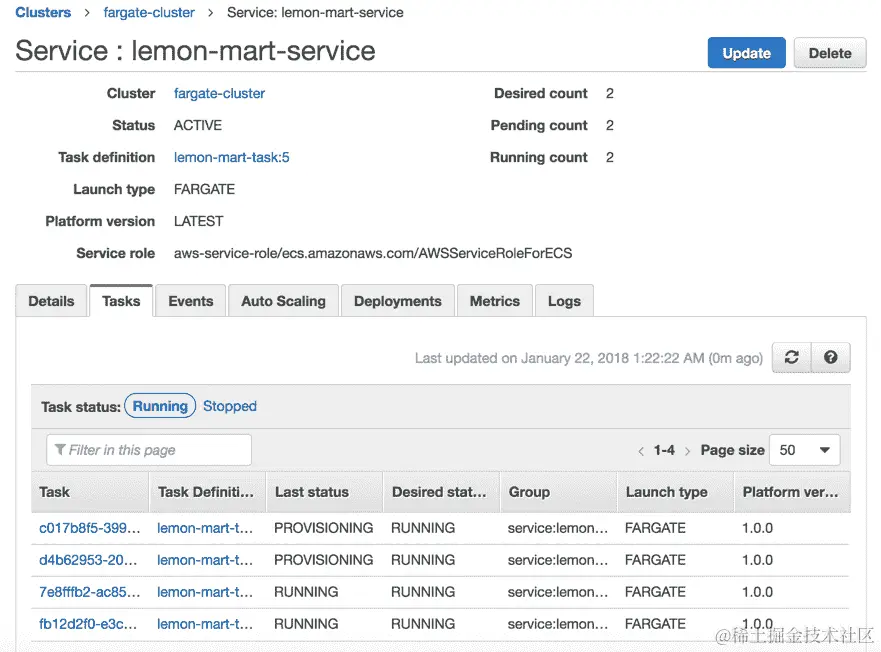Click the Update service button
Viewport: 881px width, 652px height.
[x=746, y=53]
